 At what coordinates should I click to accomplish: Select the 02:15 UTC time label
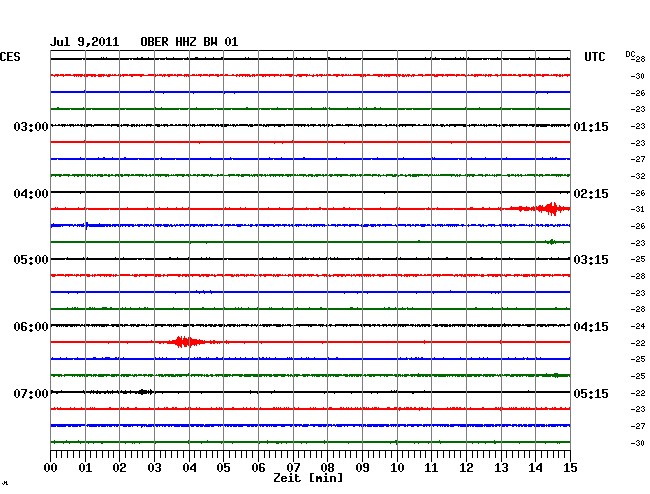(591, 194)
